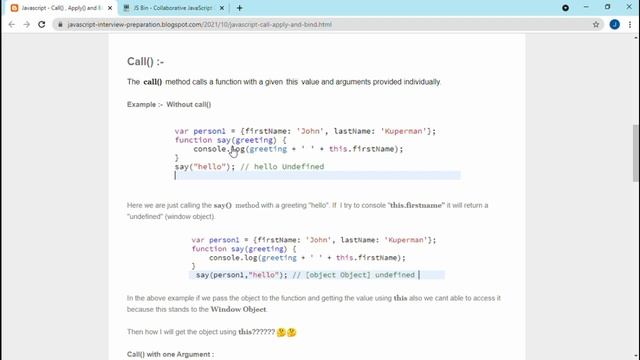Reload the page with the refresh icon

pyautogui.click(x=42, y=24)
